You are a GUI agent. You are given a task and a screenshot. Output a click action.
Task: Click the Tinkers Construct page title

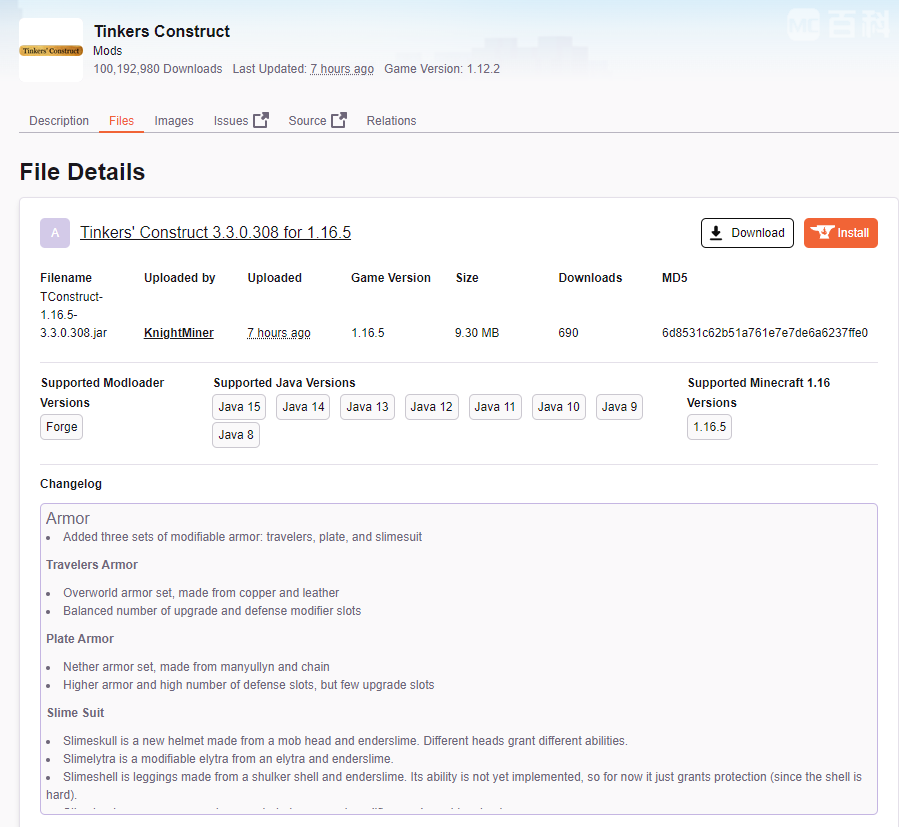162,31
